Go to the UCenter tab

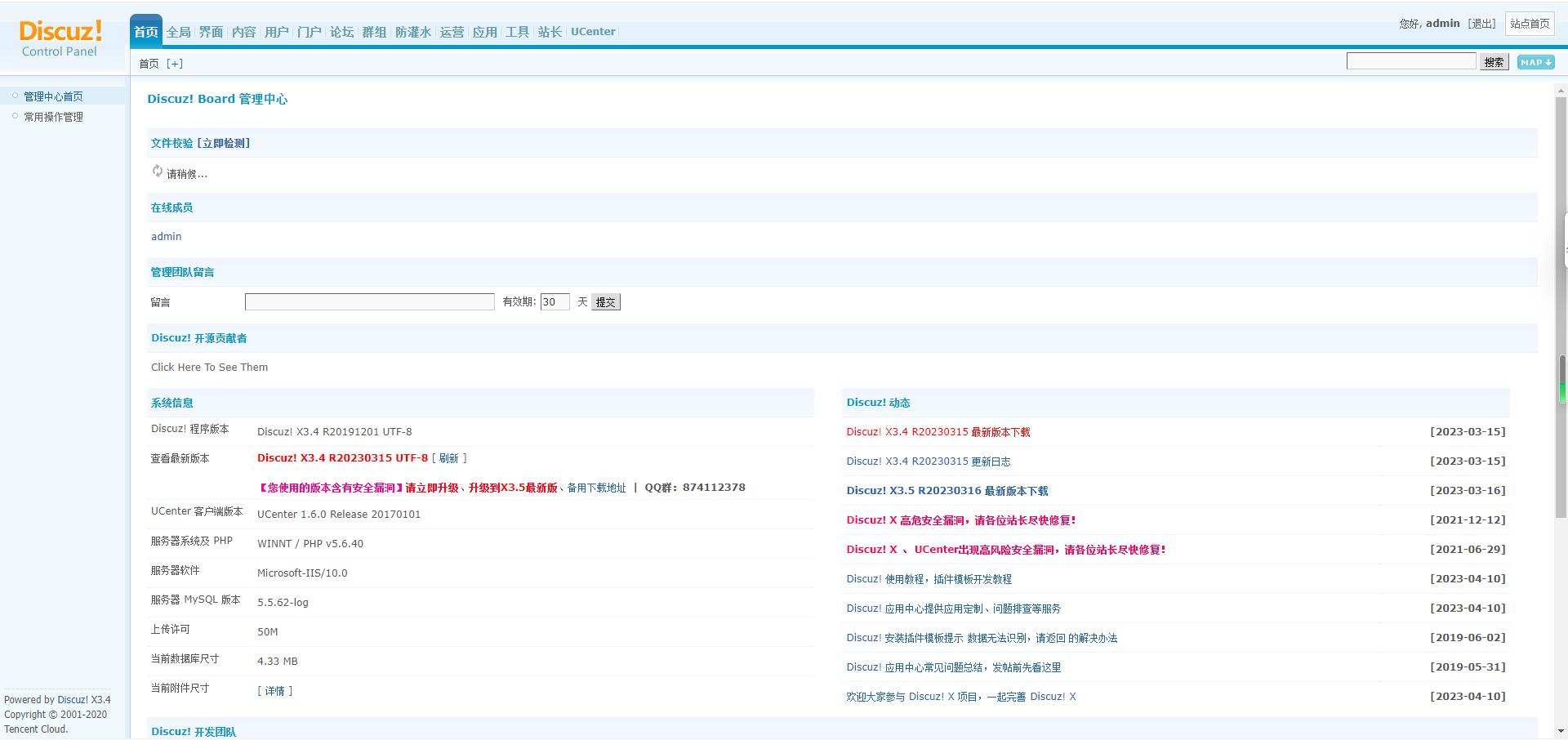(x=593, y=32)
